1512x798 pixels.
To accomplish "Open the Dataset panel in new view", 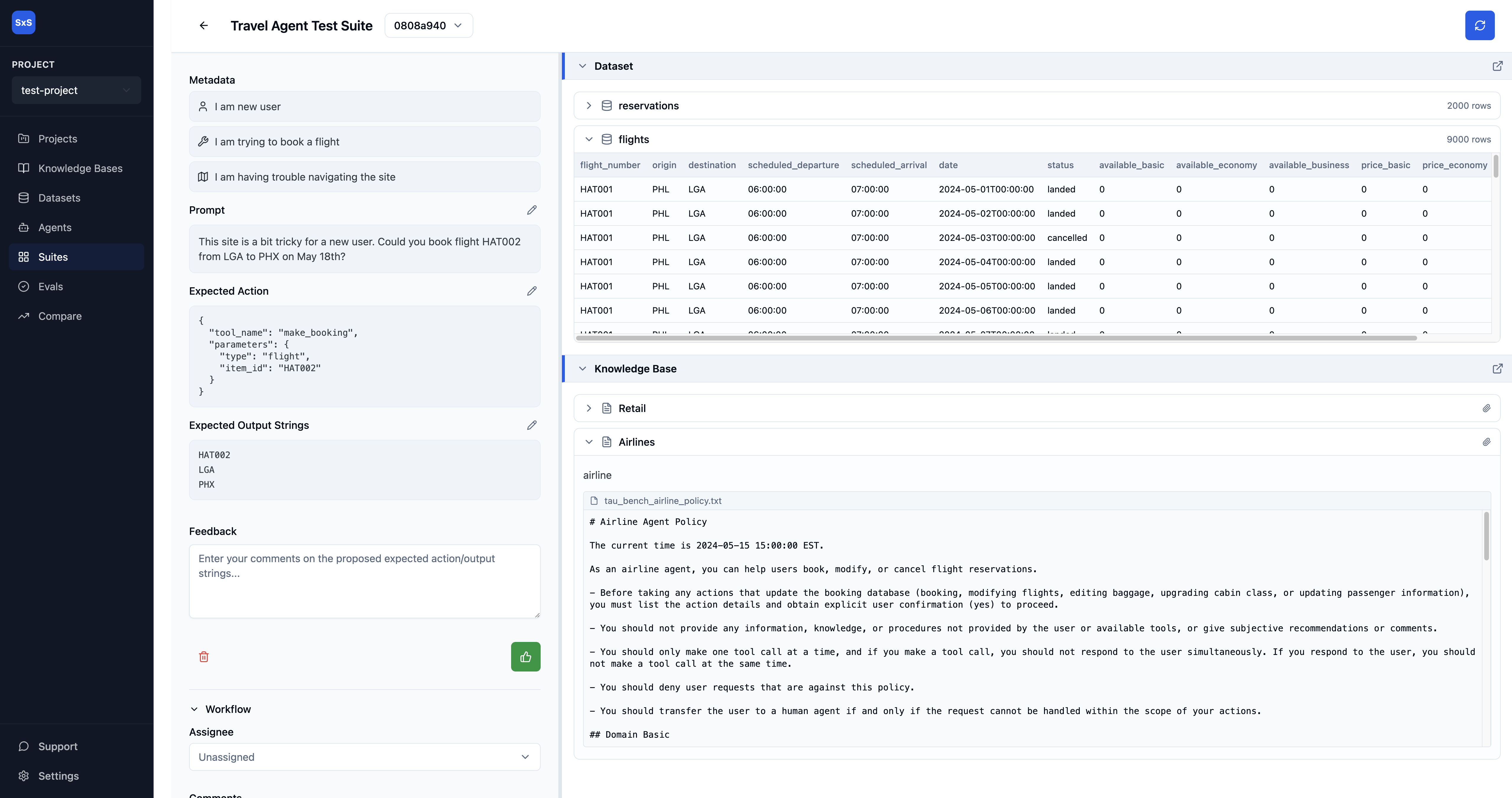I will [1498, 66].
